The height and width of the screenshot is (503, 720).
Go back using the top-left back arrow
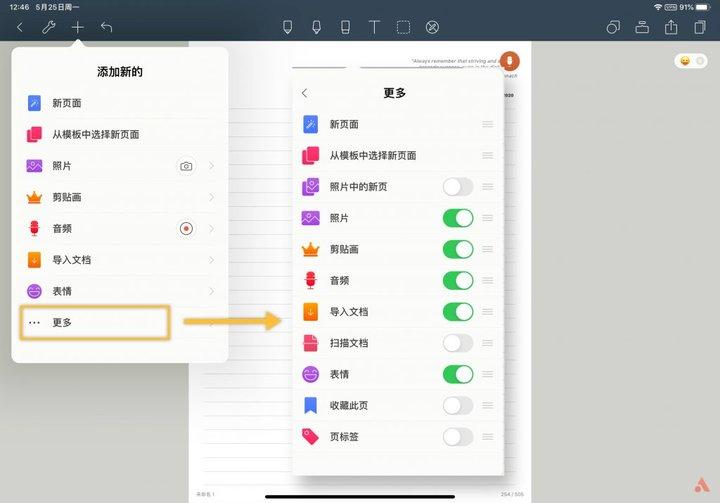[20, 28]
